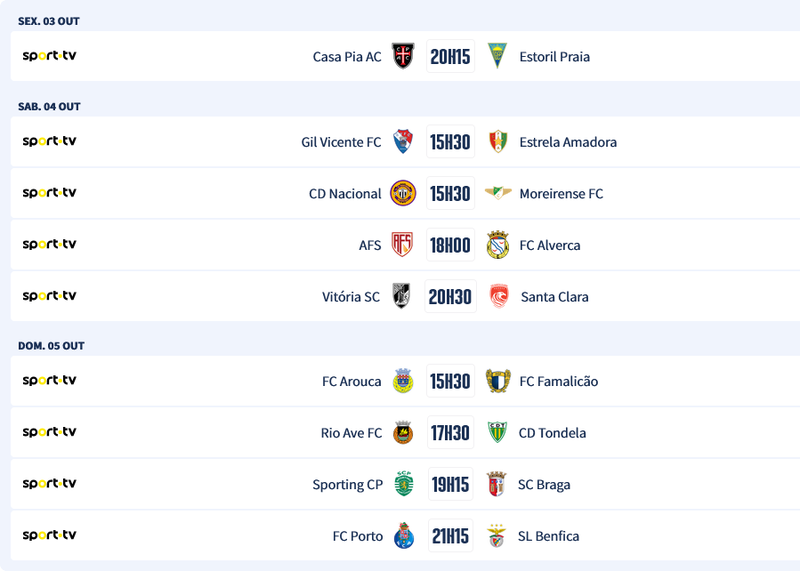Click the DOM. 05 OUT date header

point(51,346)
